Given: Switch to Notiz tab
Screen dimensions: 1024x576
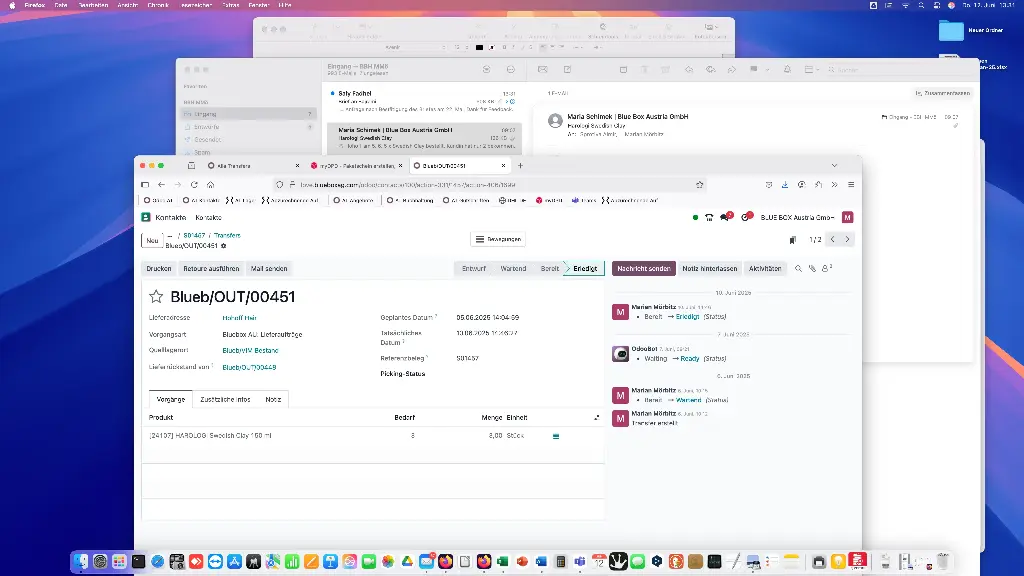Looking at the screenshot, I should 273,399.
